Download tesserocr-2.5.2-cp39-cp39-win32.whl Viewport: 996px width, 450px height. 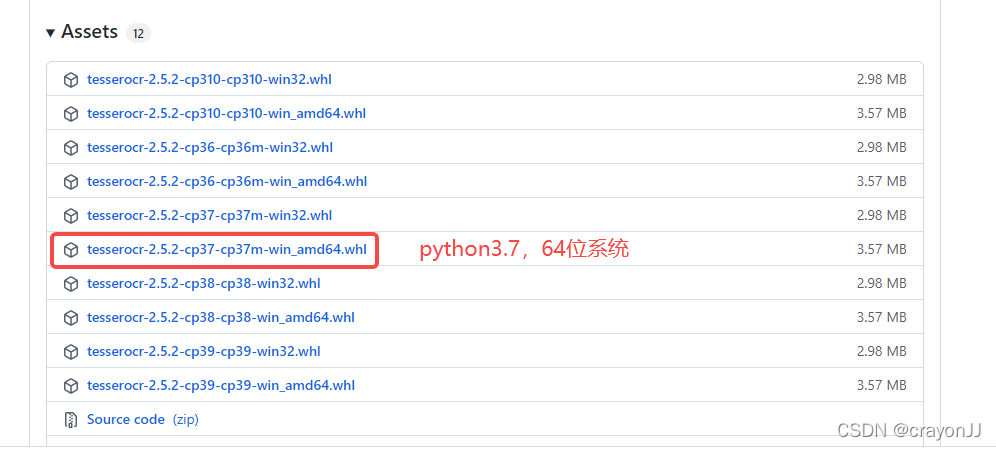(203, 351)
